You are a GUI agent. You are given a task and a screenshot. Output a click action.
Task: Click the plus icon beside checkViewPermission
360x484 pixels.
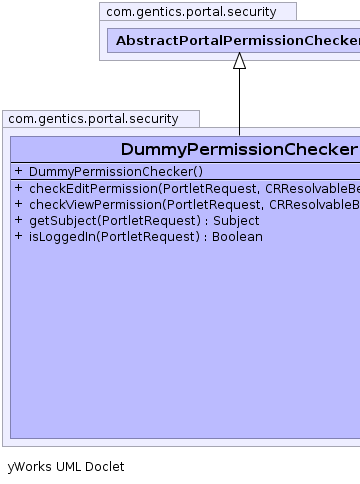pos(18,204)
